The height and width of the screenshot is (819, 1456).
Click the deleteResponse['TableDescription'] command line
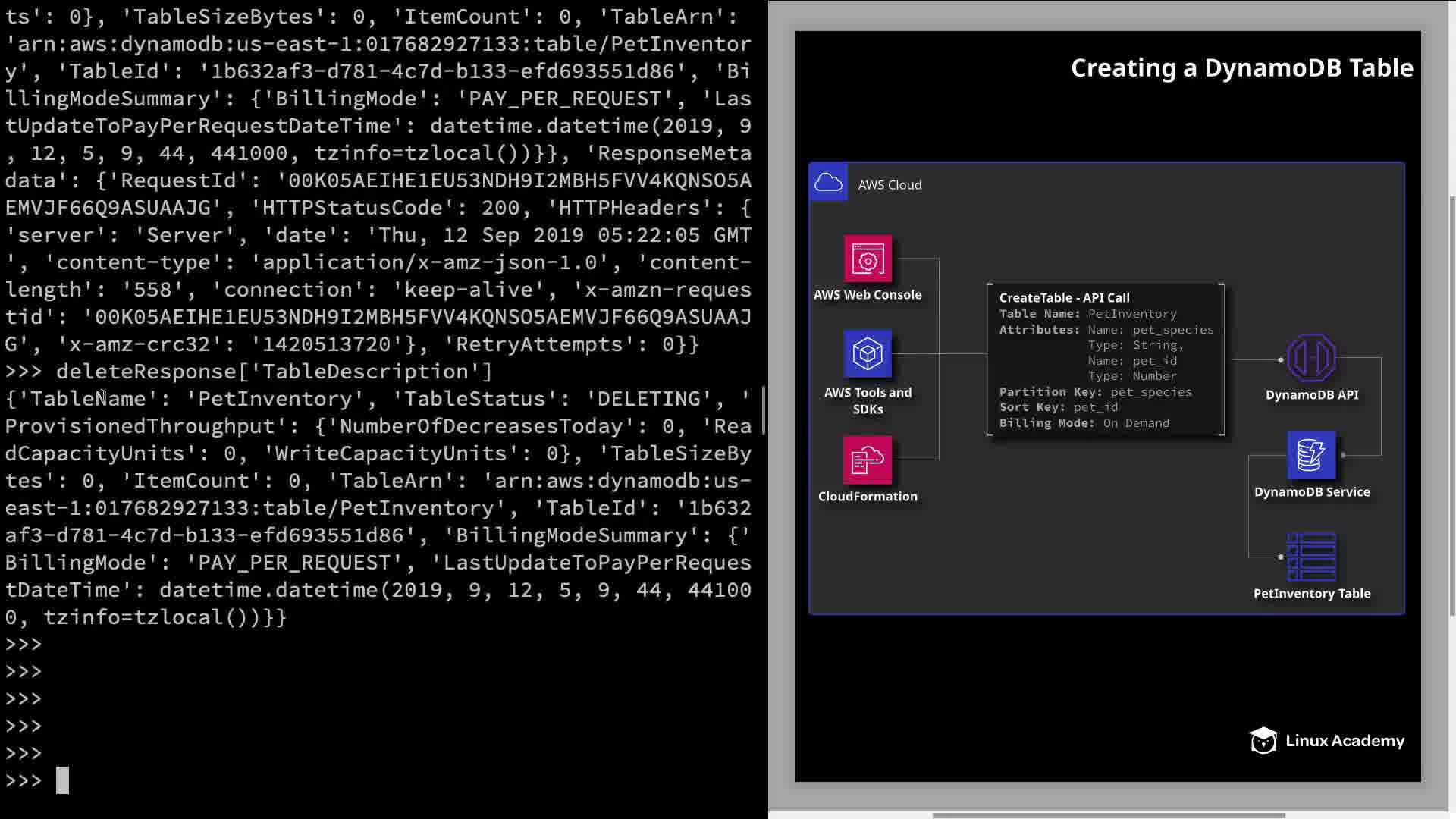(x=274, y=372)
